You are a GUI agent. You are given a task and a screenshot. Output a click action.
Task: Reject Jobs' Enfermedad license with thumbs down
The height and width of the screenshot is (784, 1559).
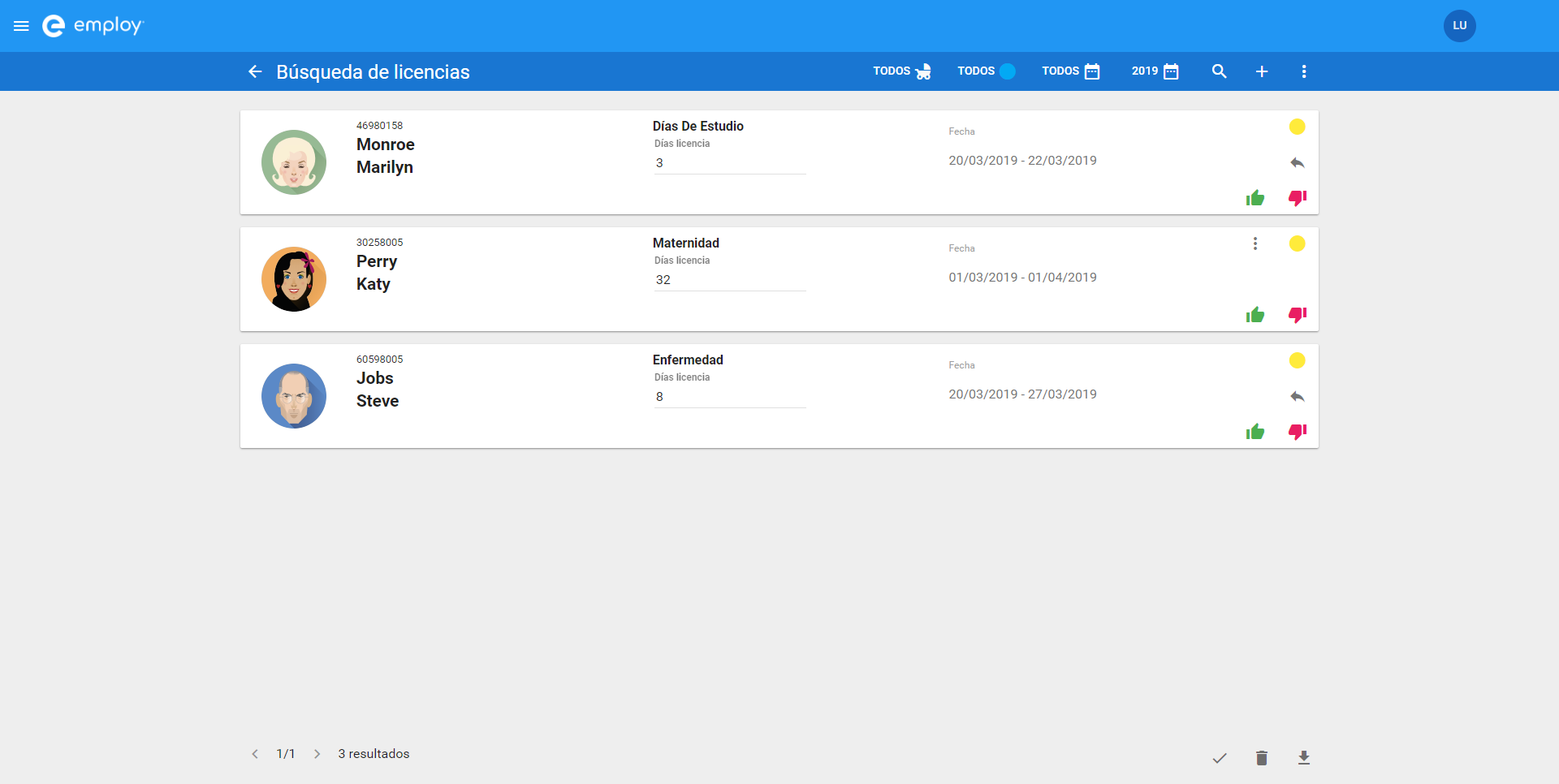(1298, 432)
